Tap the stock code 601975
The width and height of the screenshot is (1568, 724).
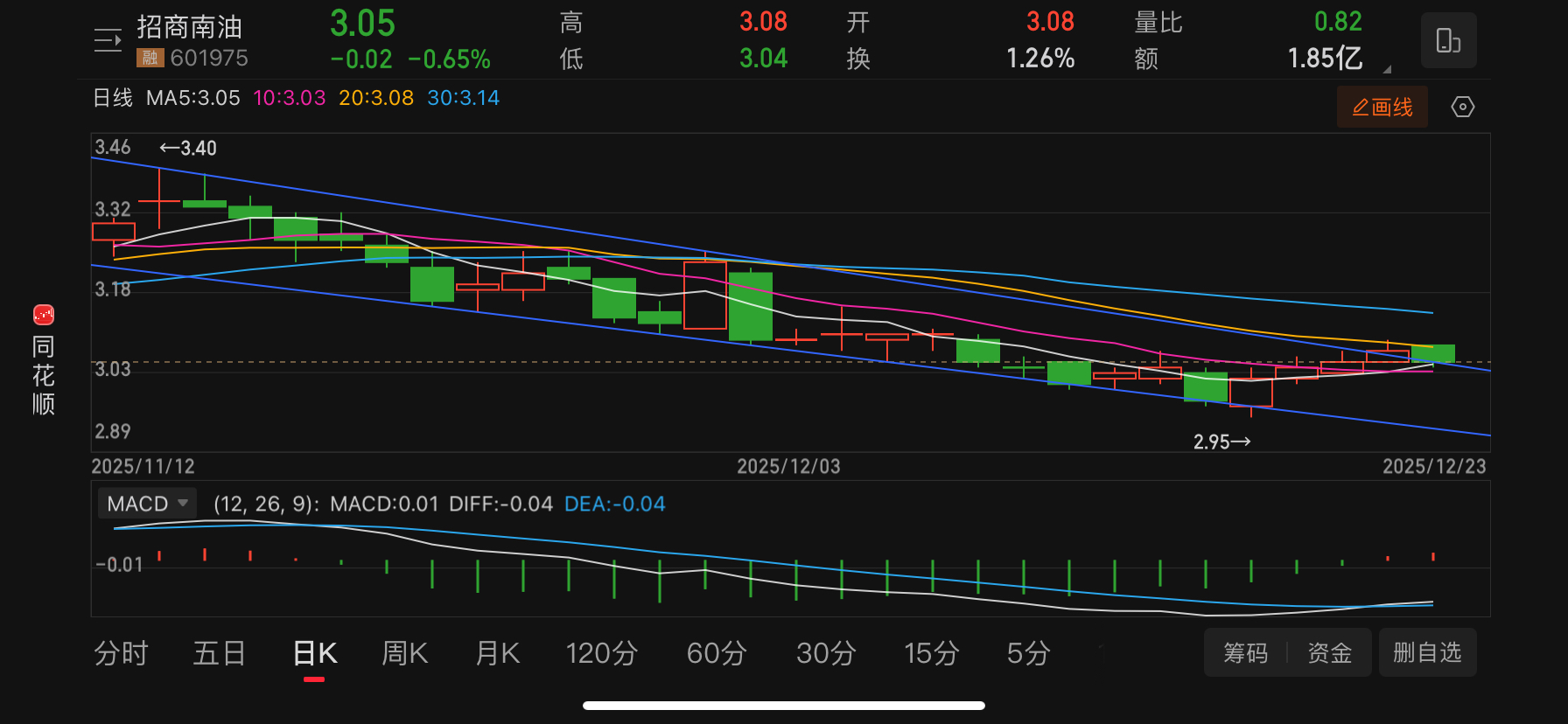(x=209, y=58)
